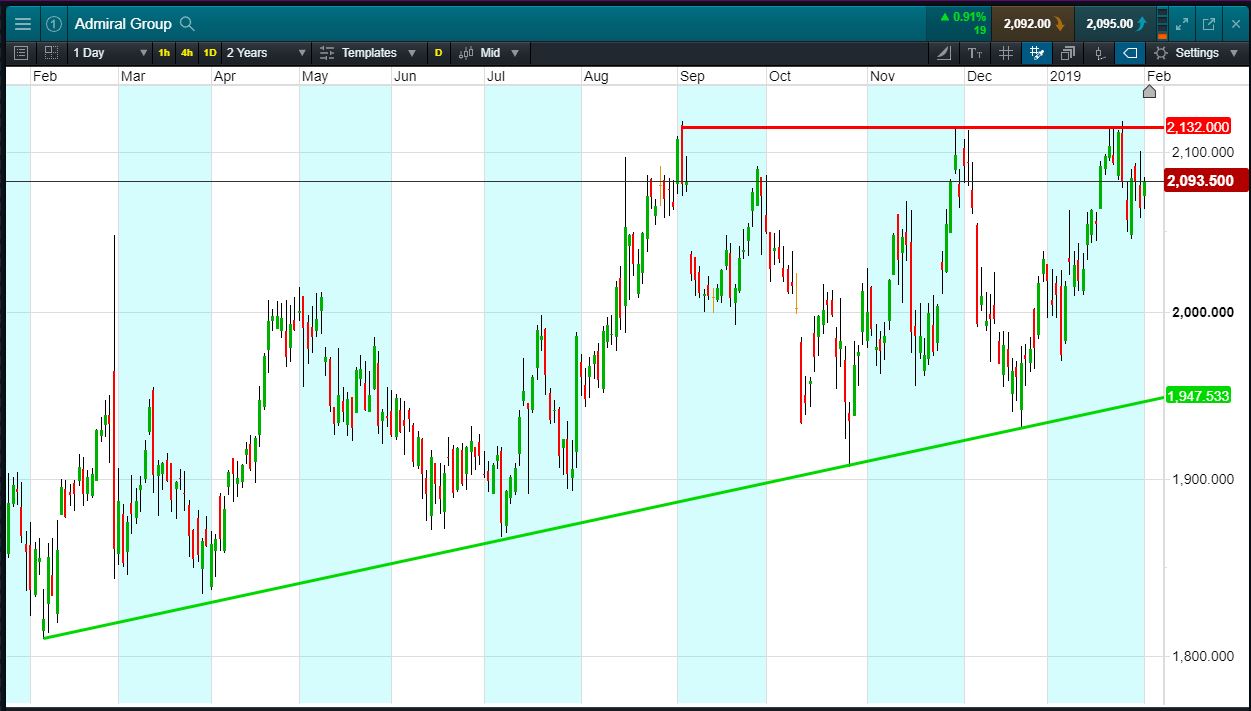1251x711 pixels.
Task: Click the chart layout selection icon
Action: click(51, 53)
